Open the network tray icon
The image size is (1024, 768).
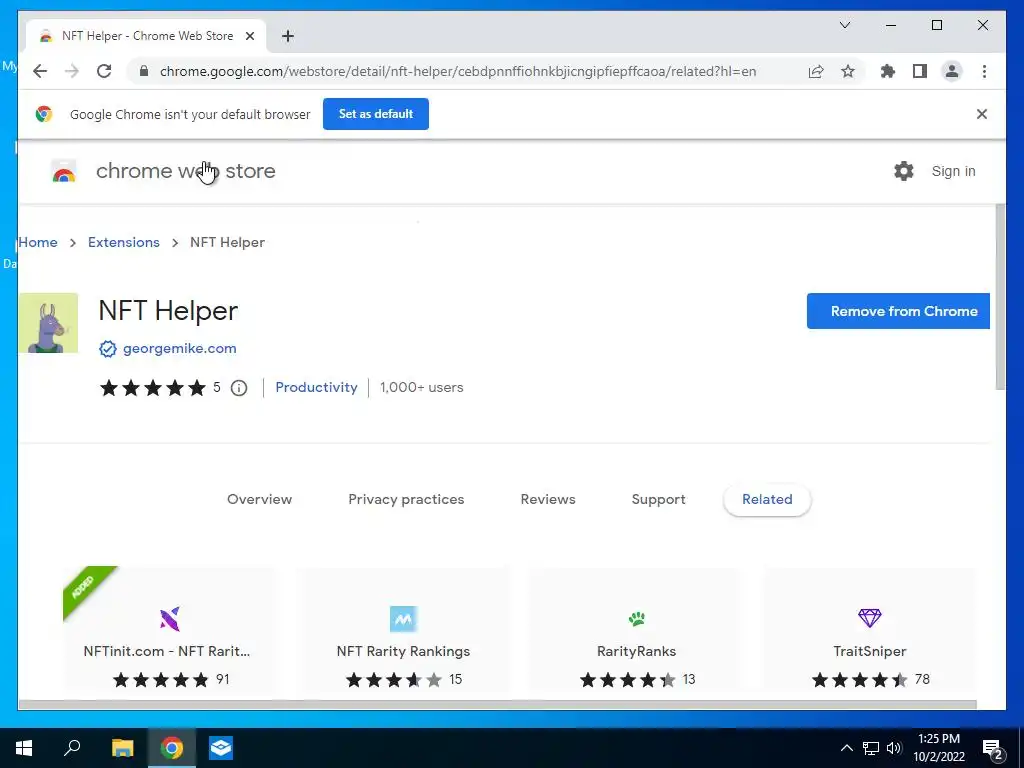871,748
